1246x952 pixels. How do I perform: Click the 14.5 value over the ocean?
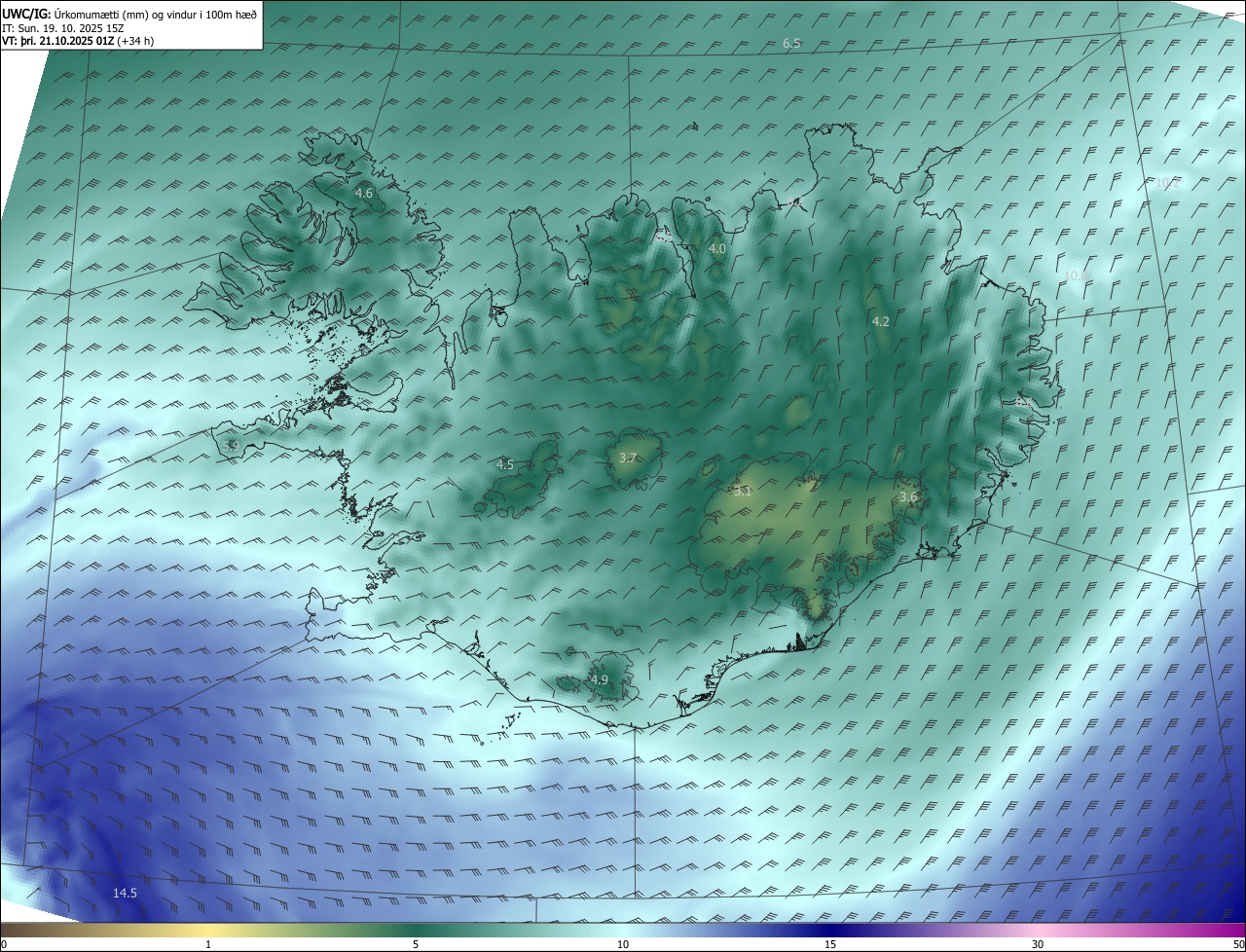[x=125, y=894]
